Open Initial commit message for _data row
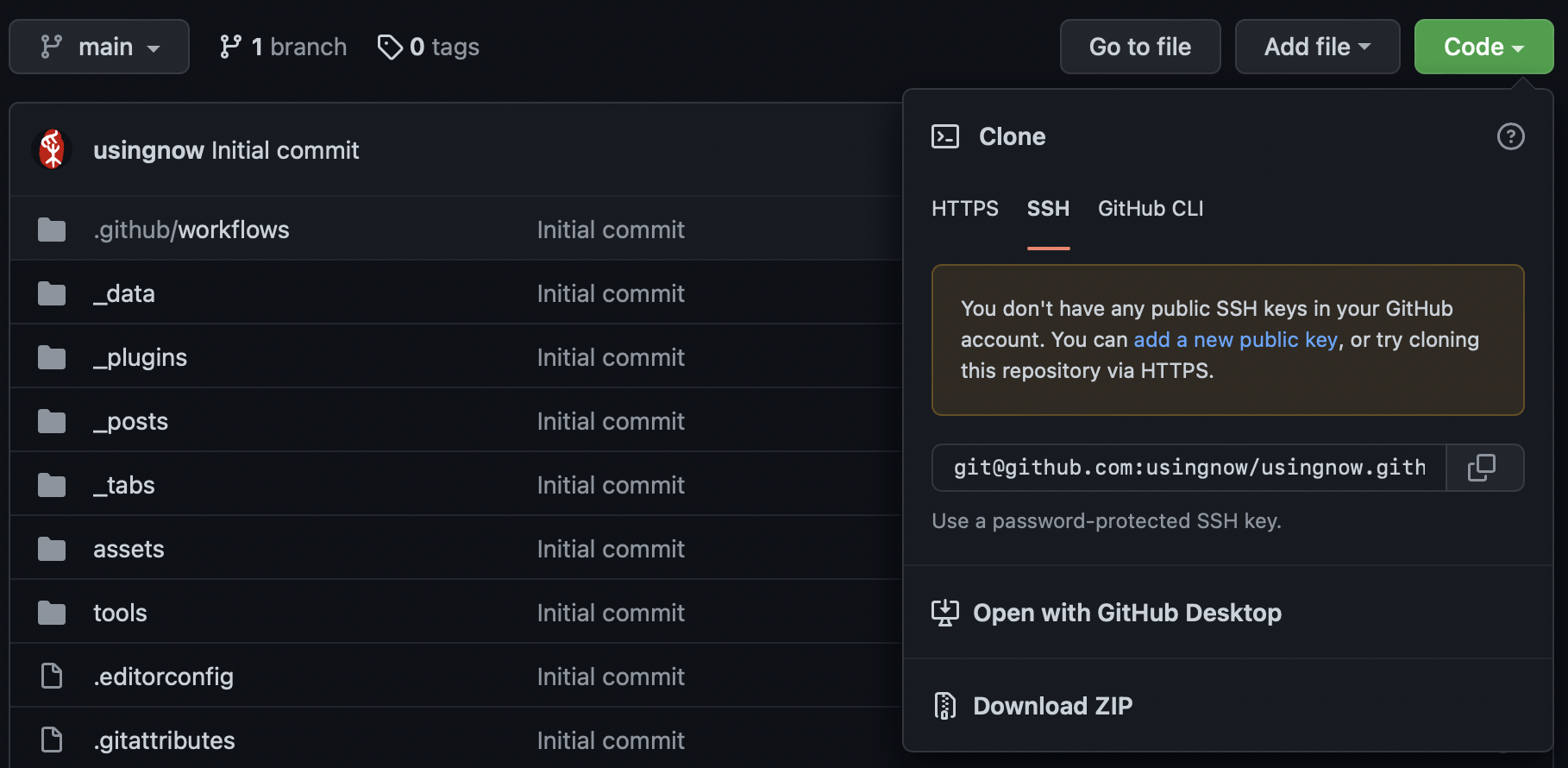 pyautogui.click(x=611, y=293)
